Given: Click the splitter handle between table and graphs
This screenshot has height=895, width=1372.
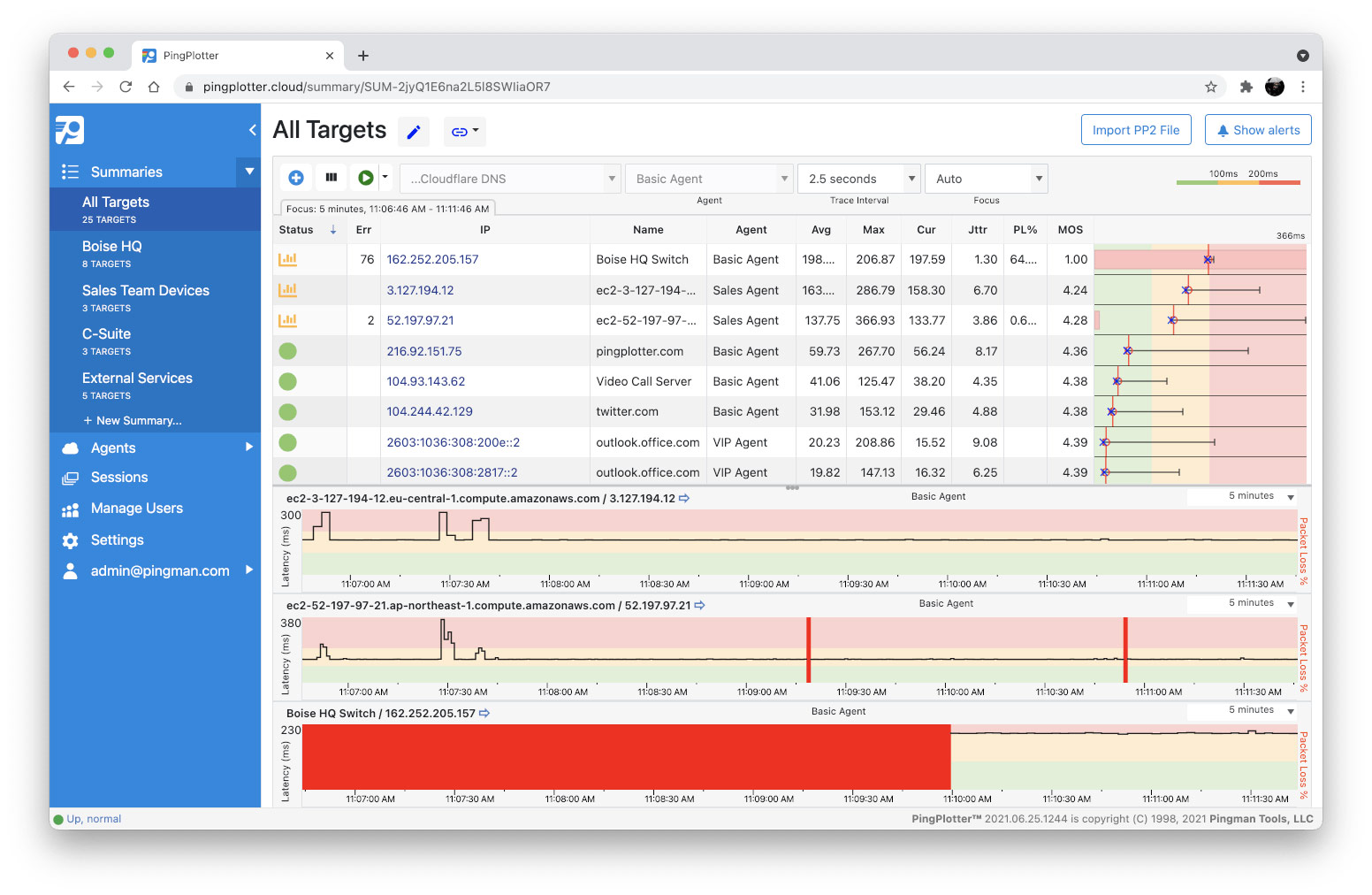Looking at the screenshot, I should tap(792, 487).
